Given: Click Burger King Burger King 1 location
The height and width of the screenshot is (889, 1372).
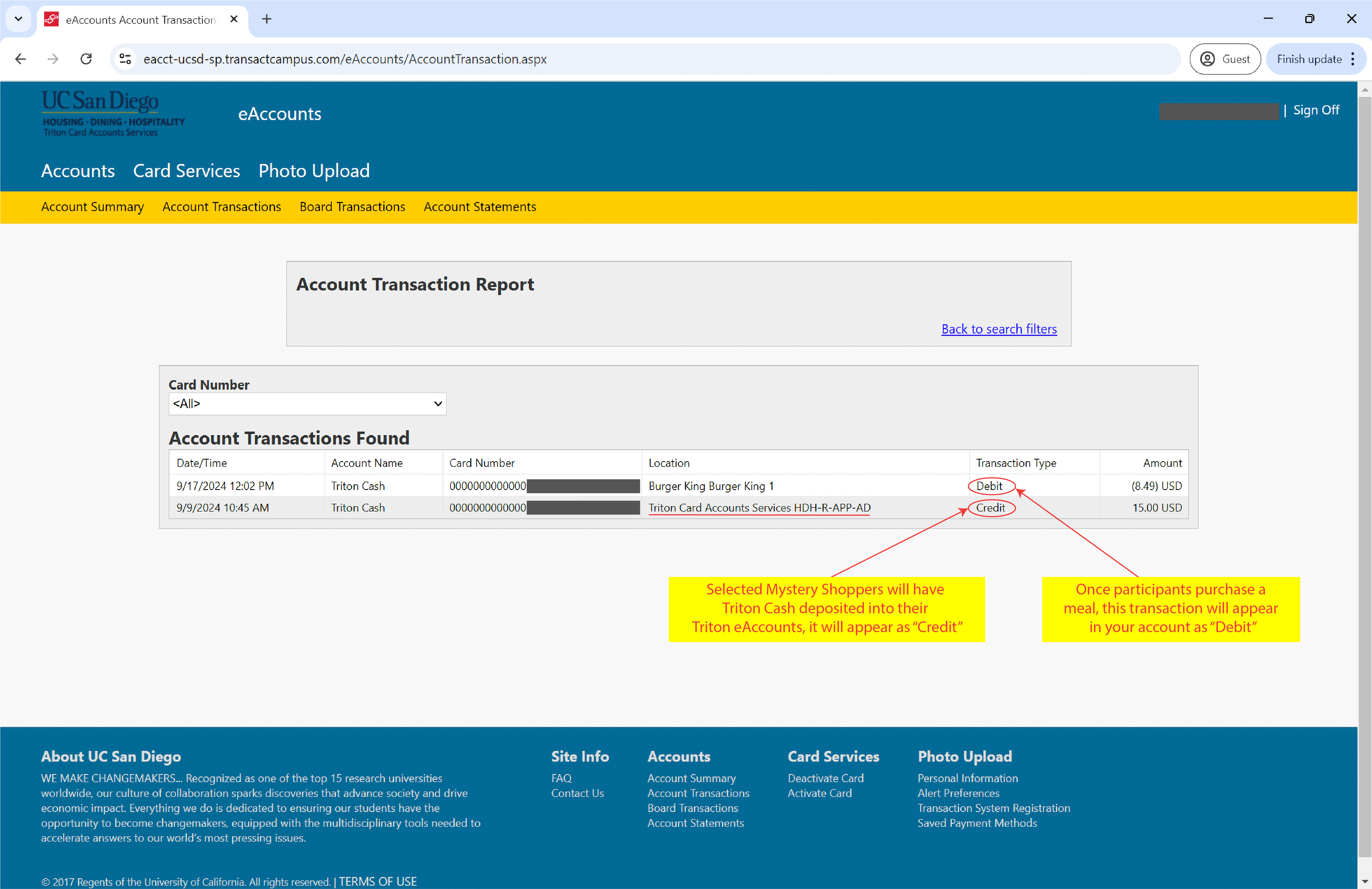Looking at the screenshot, I should (x=711, y=486).
